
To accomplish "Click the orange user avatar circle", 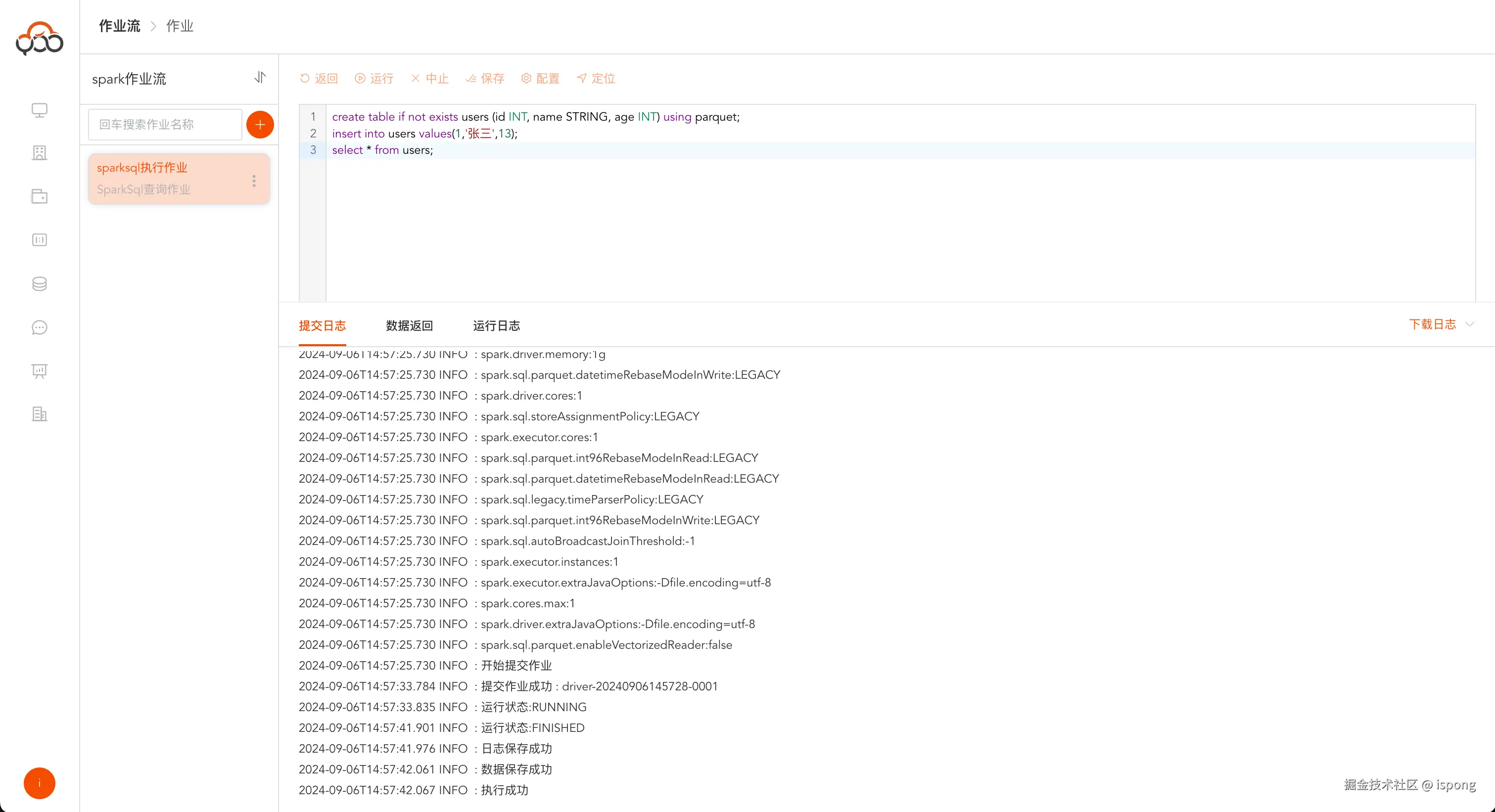I will 40,783.
